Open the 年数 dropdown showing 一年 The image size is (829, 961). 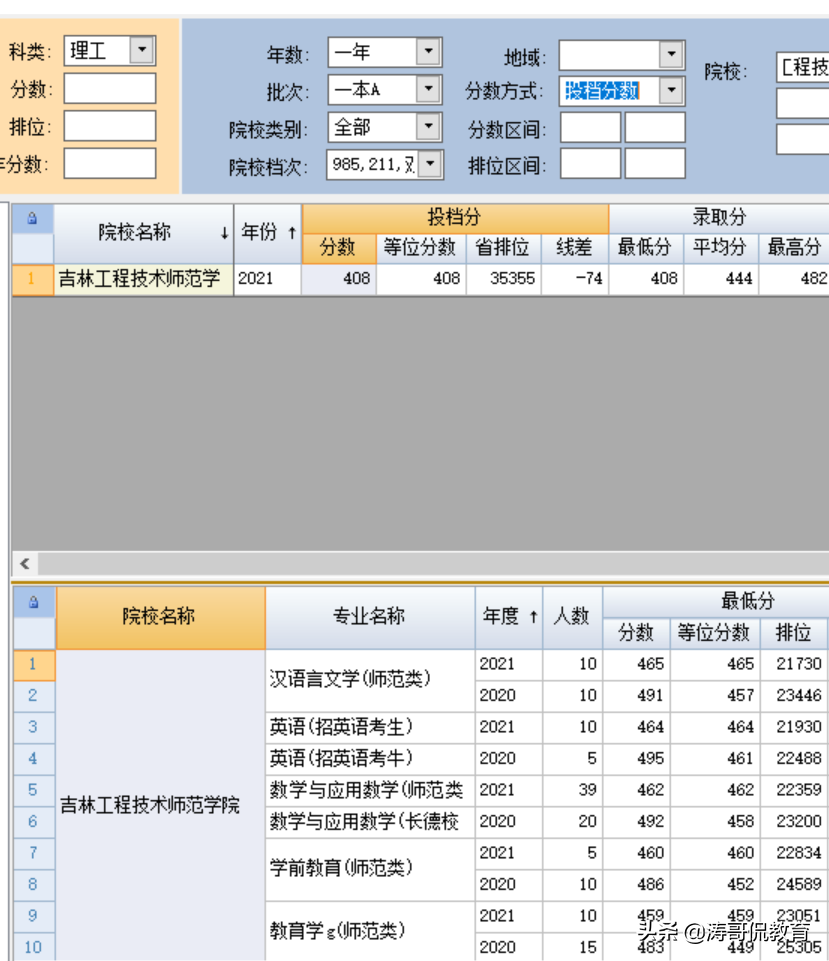tap(427, 51)
